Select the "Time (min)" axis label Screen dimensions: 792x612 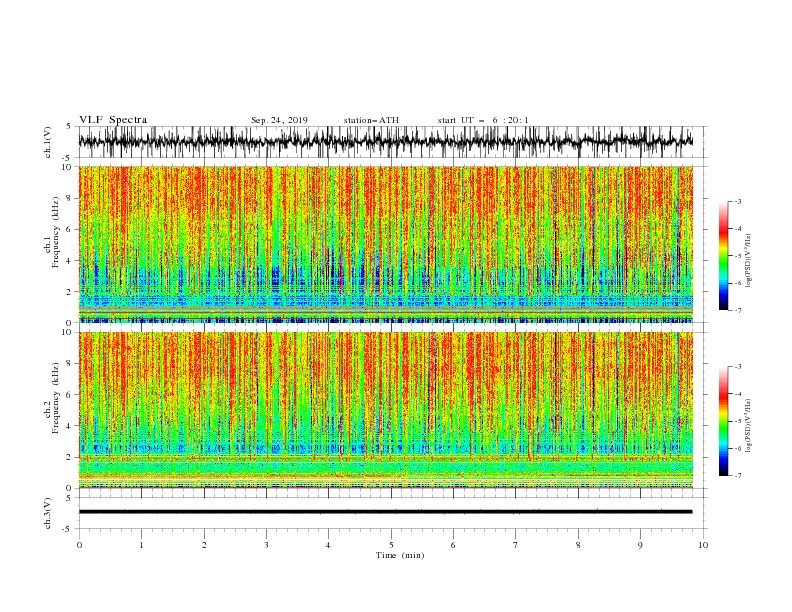400,555
